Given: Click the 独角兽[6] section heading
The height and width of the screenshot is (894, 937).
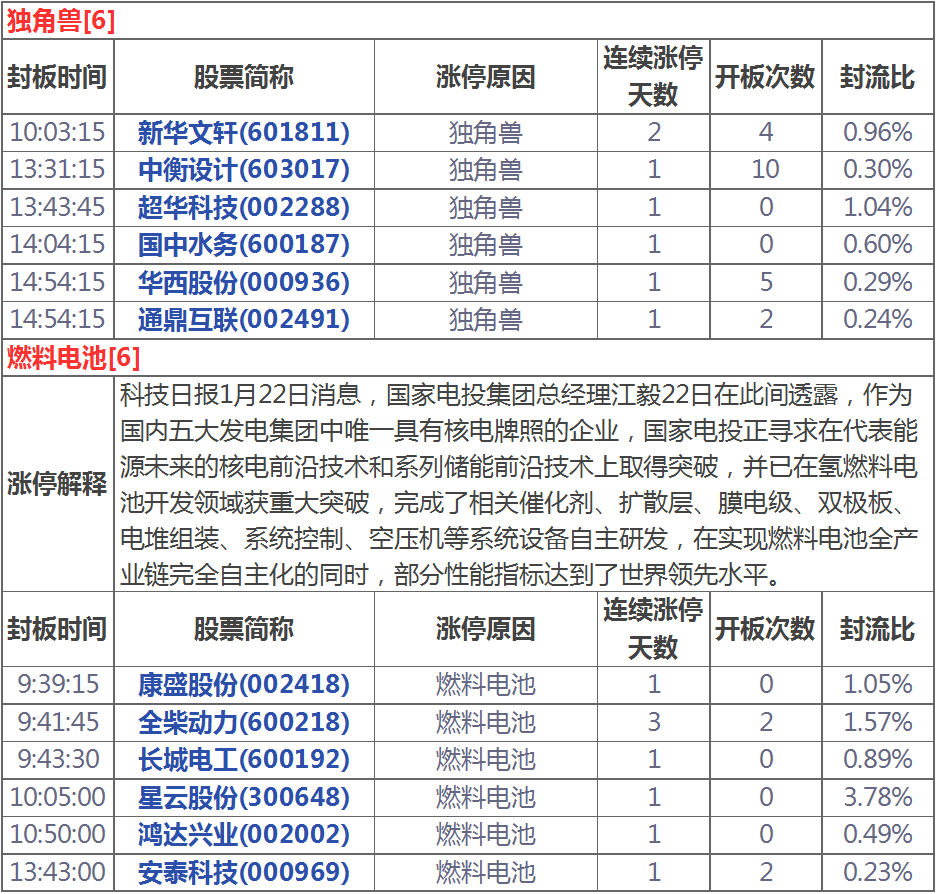Looking at the screenshot, I should [x=61, y=21].
